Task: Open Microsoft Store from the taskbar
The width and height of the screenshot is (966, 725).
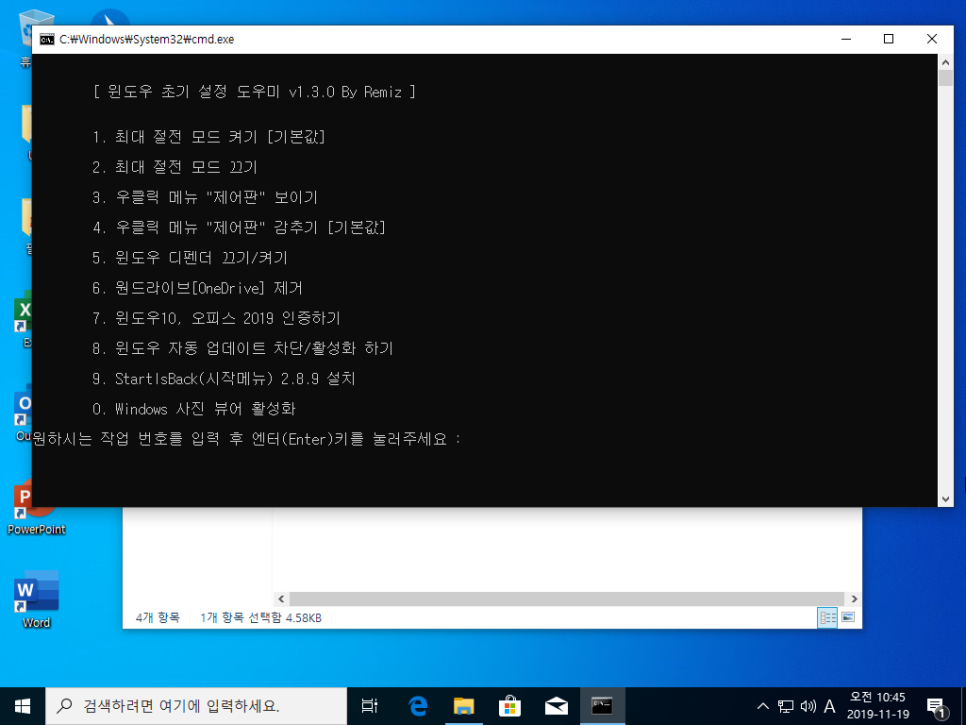Action: point(510,706)
